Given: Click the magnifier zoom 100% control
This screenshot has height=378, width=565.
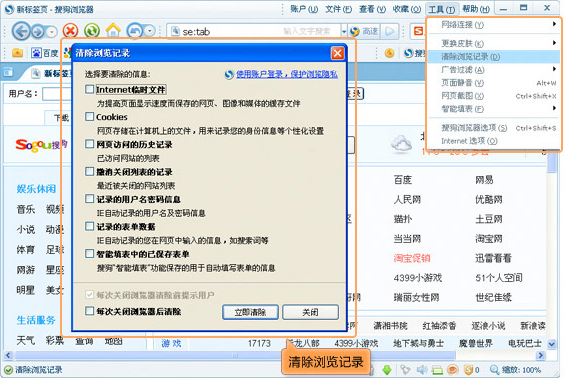Looking at the screenshot, I should tap(515, 370).
